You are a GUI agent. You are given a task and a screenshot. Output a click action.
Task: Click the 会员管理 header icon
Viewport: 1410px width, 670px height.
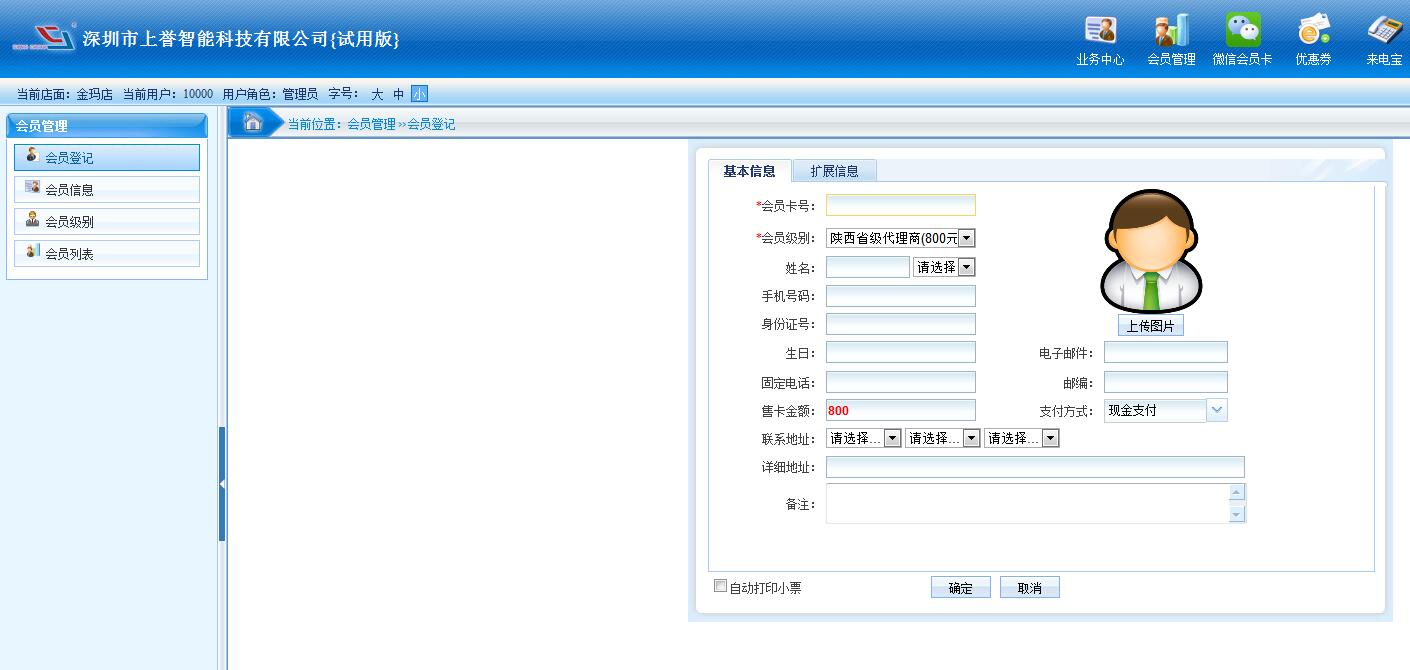click(1171, 31)
